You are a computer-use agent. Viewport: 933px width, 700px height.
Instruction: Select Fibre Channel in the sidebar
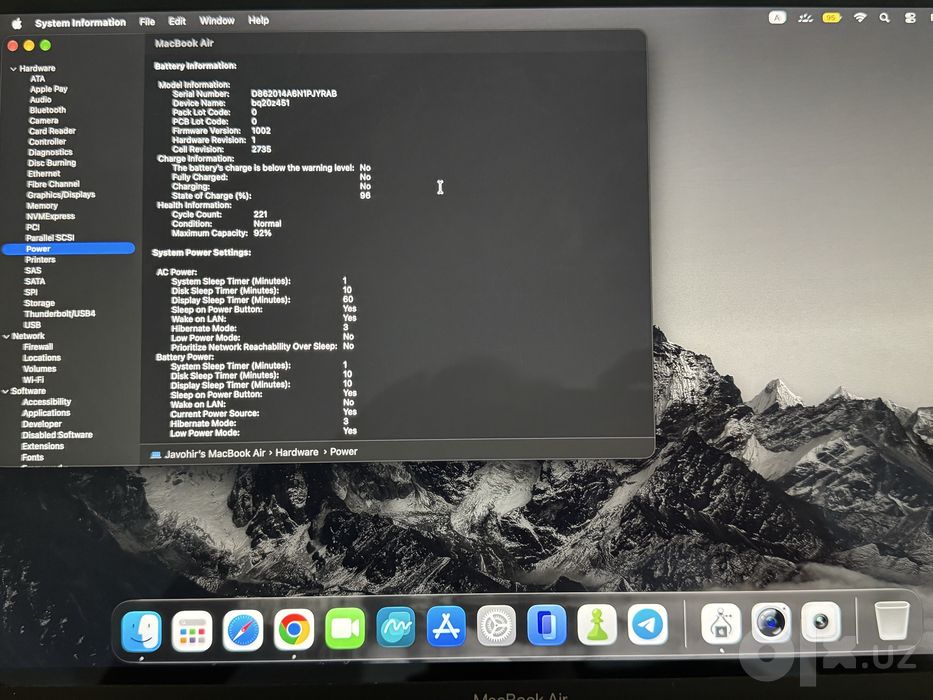pyautogui.click(x=54, y=185)
